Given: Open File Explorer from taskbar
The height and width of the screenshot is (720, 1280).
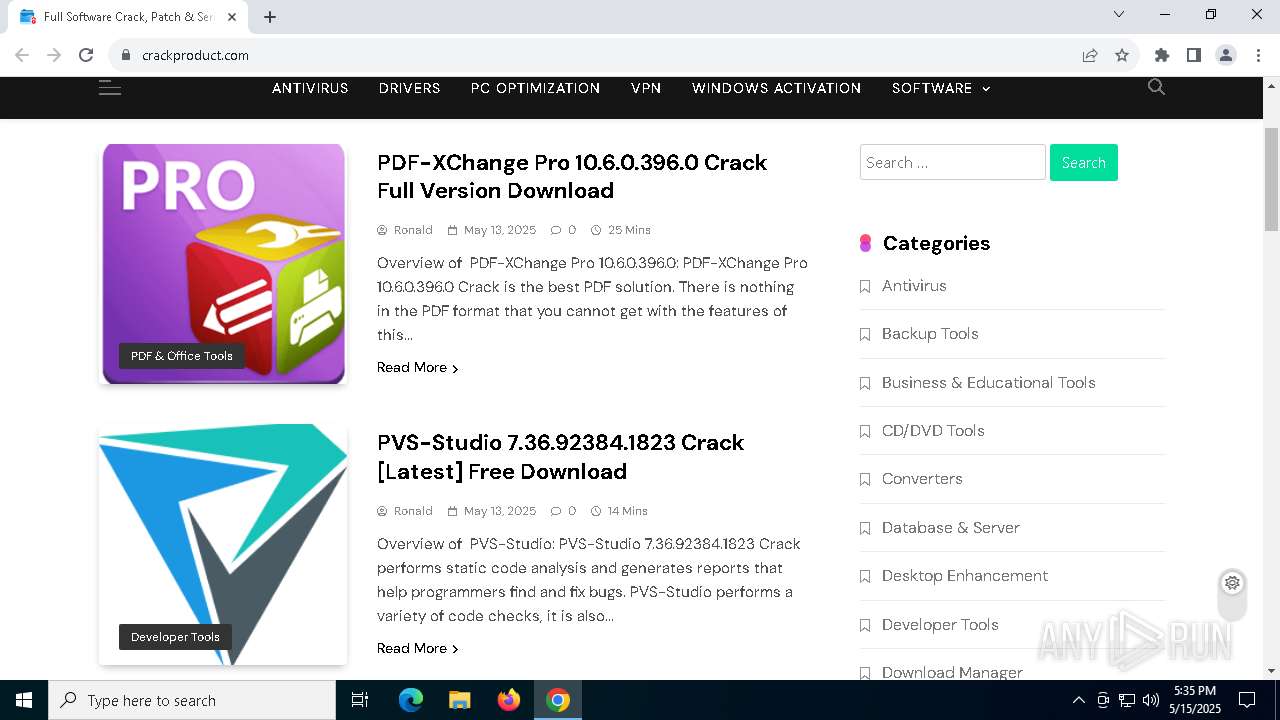Looking at the screenshot, I should pos(459,700).
